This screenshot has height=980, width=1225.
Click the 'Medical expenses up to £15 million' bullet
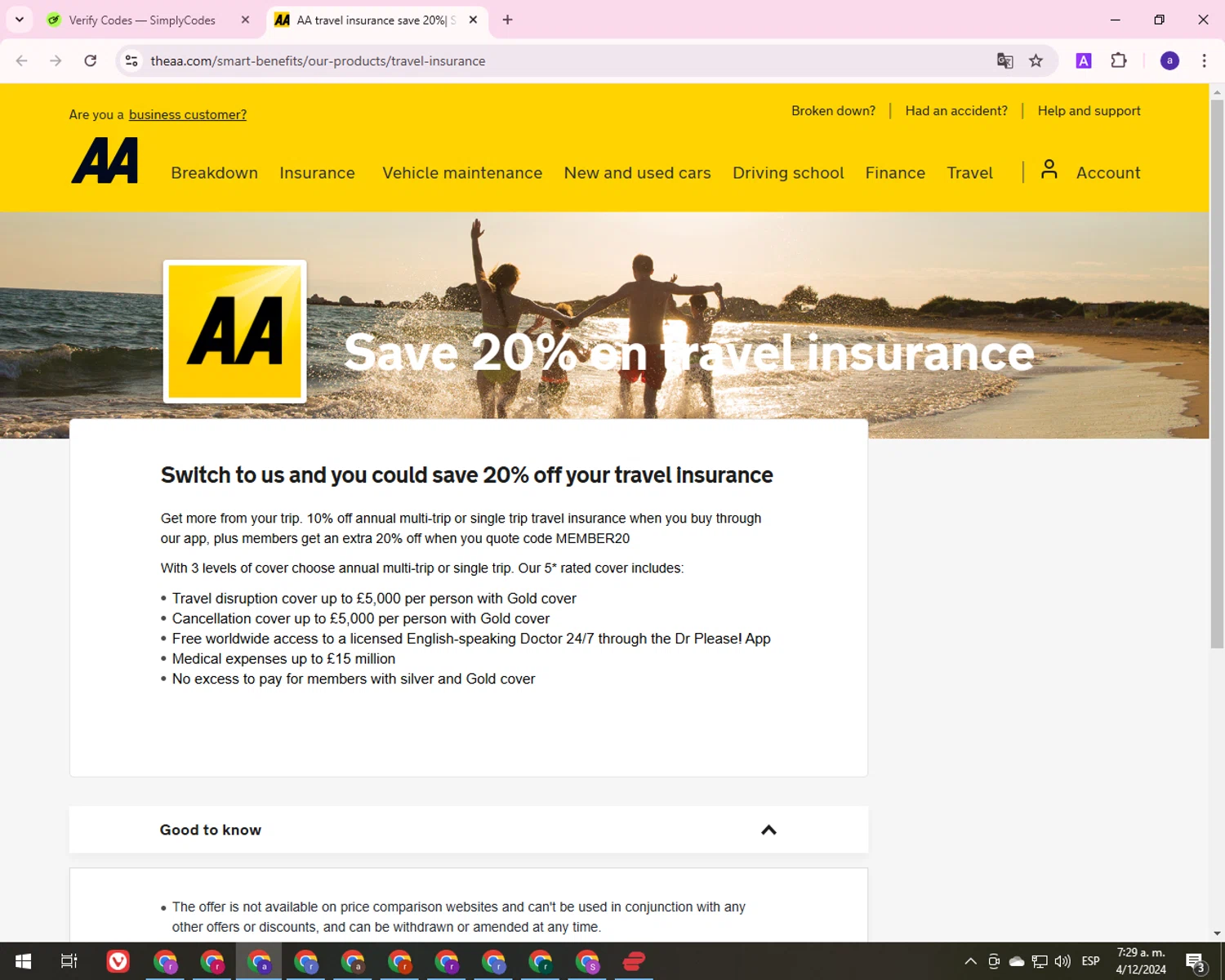tap(283, 659)
